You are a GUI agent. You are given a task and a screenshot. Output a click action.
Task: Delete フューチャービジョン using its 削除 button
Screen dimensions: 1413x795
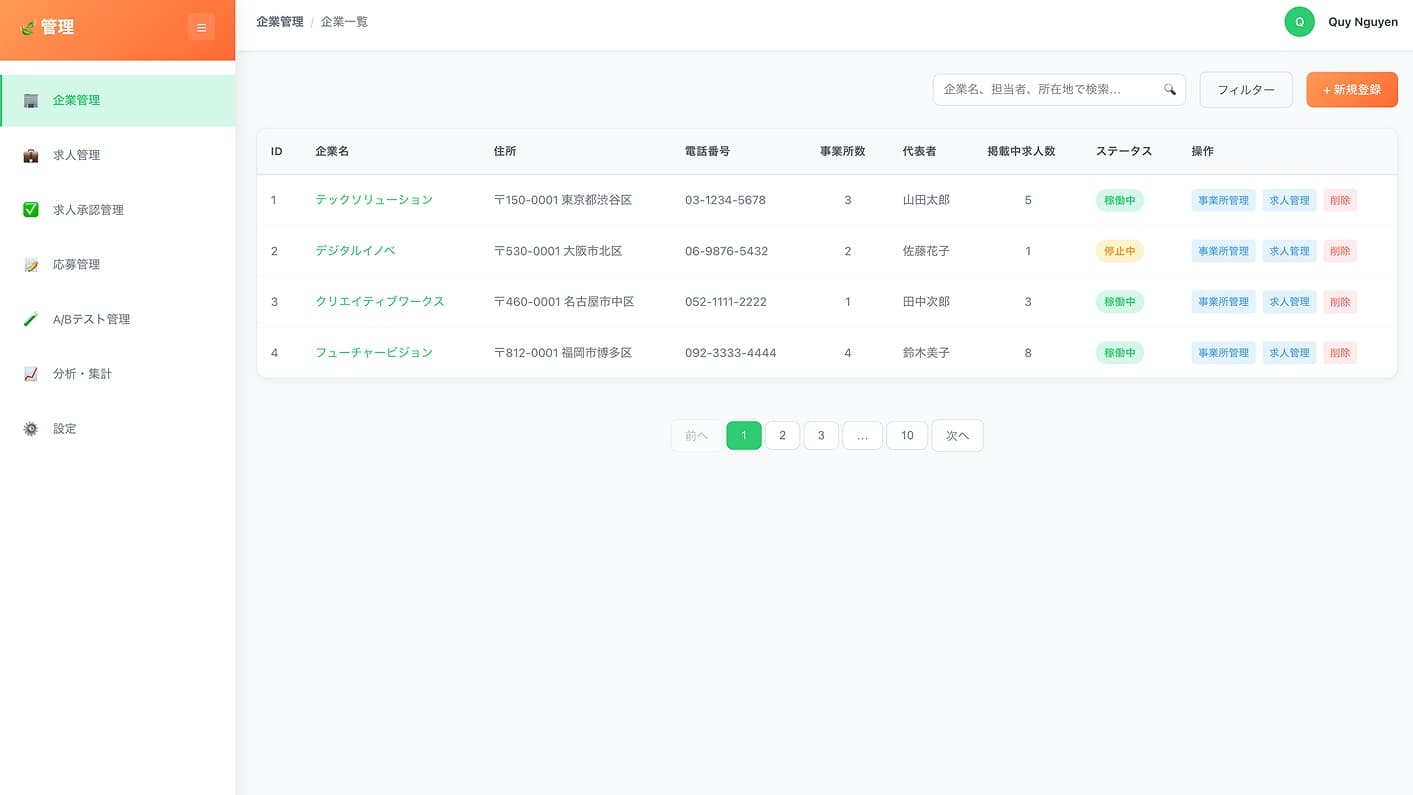1339,353
